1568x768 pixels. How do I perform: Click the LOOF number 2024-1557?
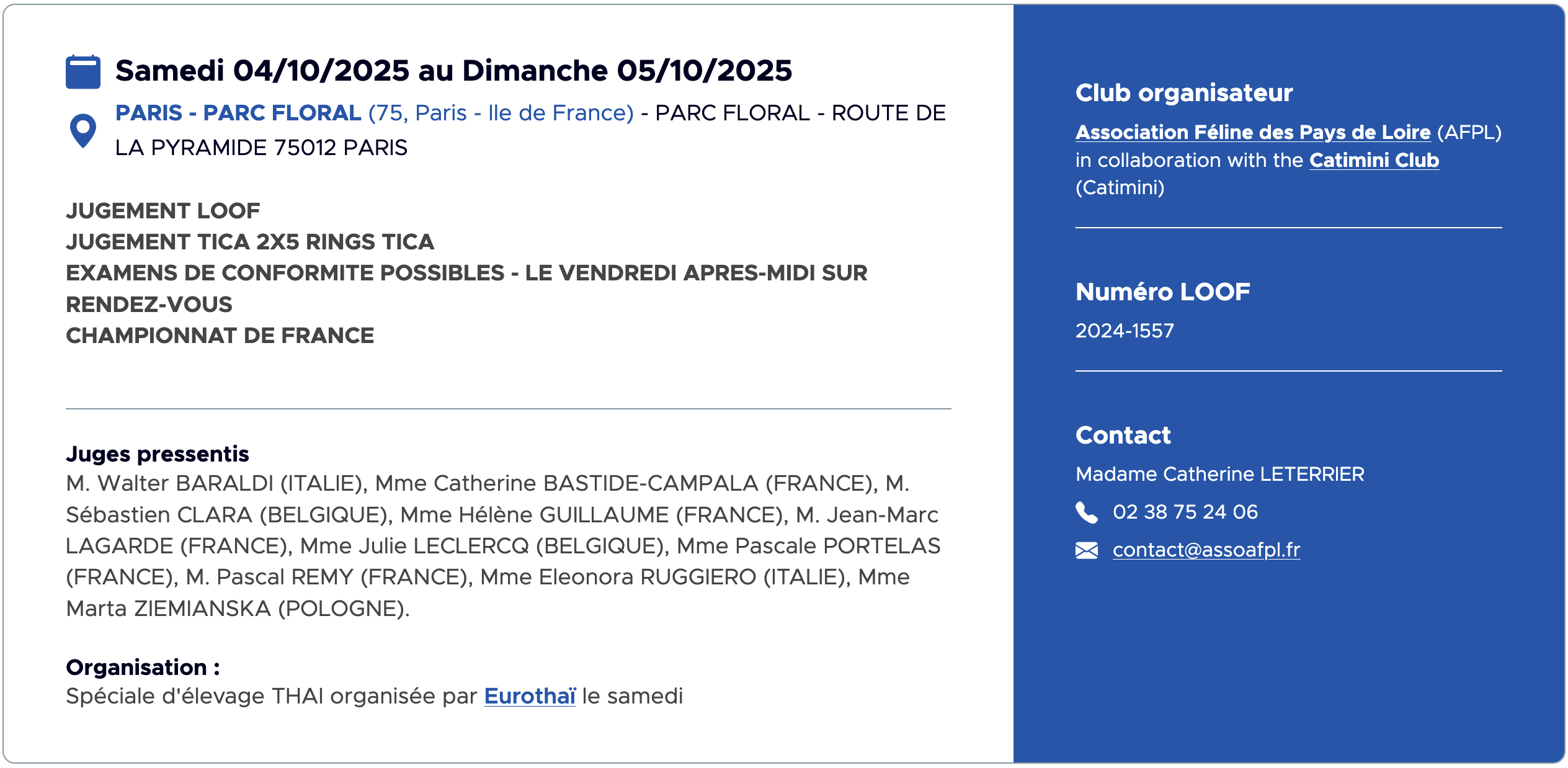1125,331
